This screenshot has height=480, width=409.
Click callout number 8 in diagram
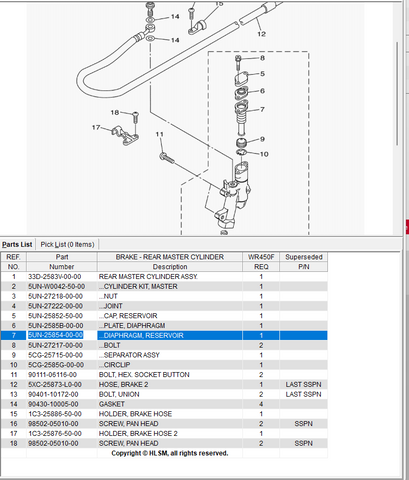(262, 58)
